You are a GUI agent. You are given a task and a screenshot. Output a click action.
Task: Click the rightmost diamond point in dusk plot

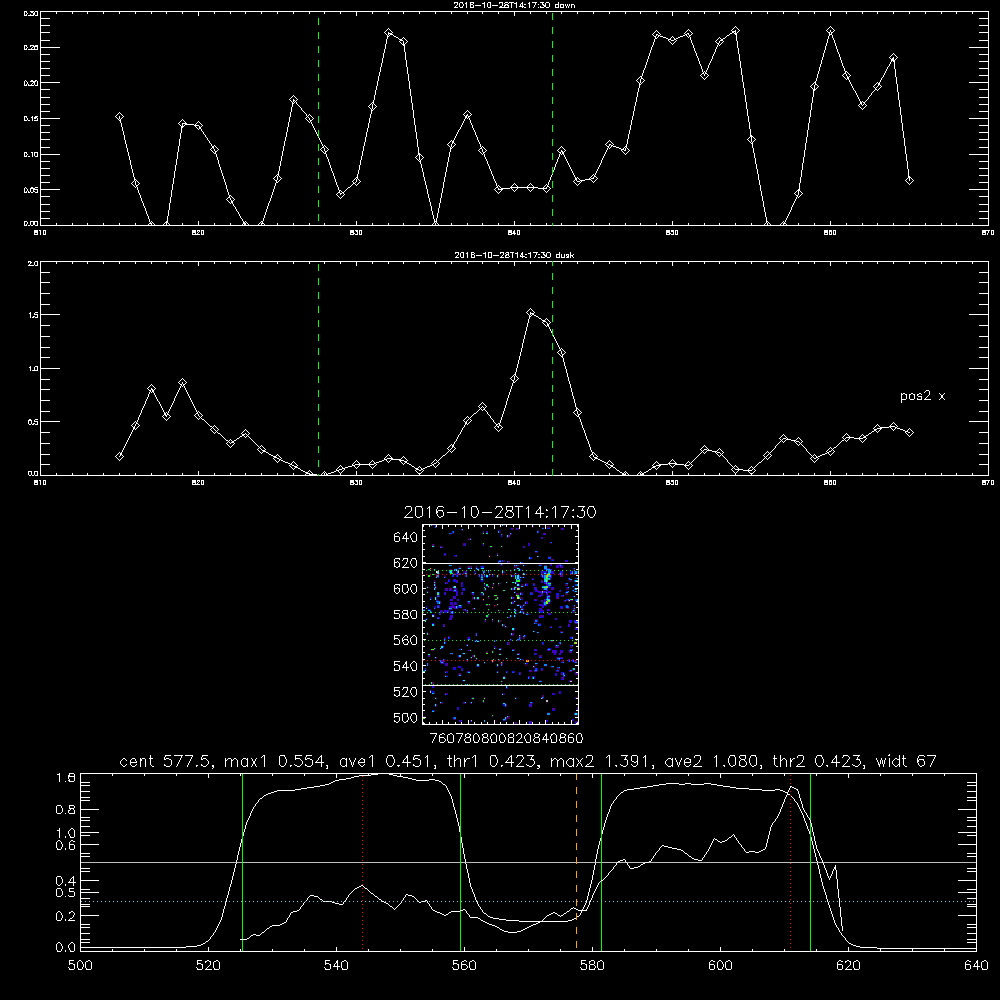click(909, 432)
